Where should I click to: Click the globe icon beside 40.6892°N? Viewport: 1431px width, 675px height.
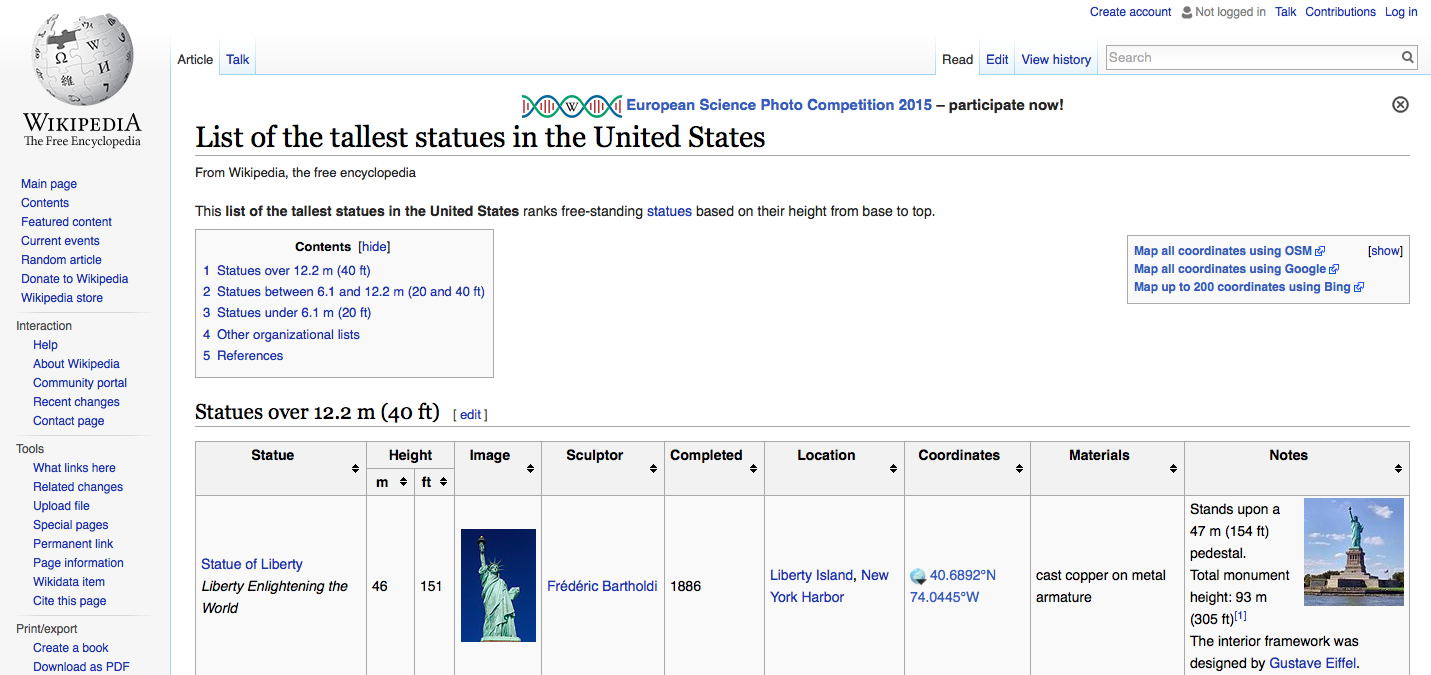click(x=918, y=576)
